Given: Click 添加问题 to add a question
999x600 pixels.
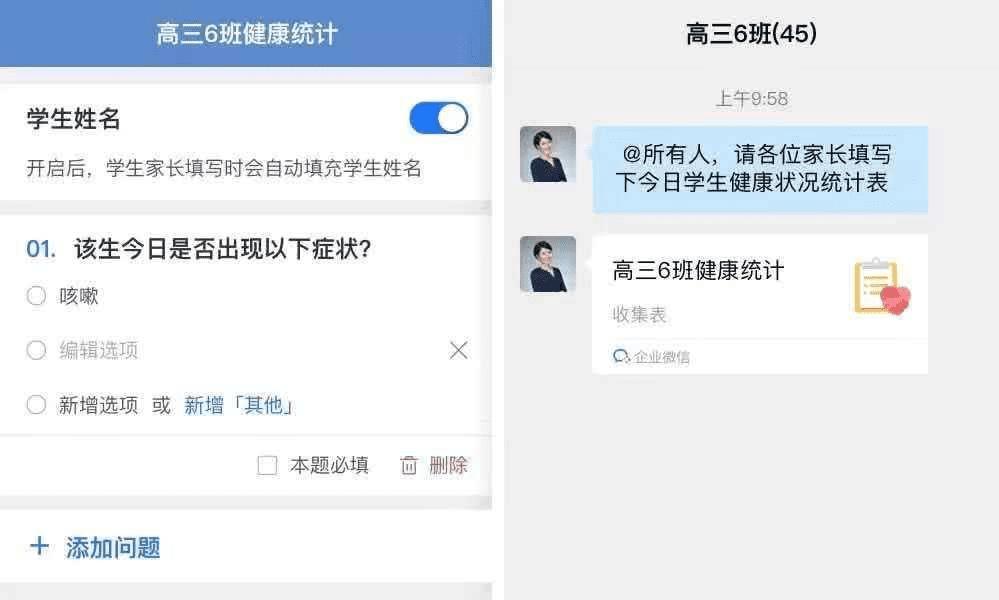Looking at the screenshot, I should click(113, 548).
